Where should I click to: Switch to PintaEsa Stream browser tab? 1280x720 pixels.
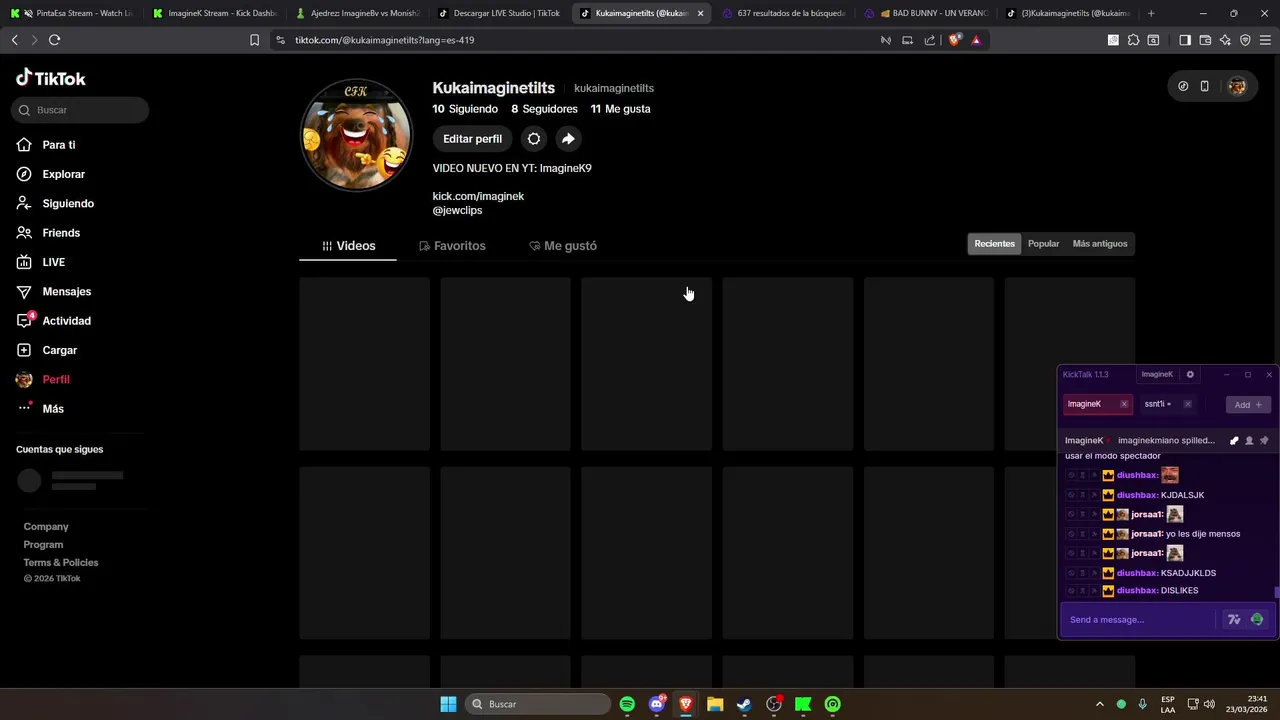point(72,13)
